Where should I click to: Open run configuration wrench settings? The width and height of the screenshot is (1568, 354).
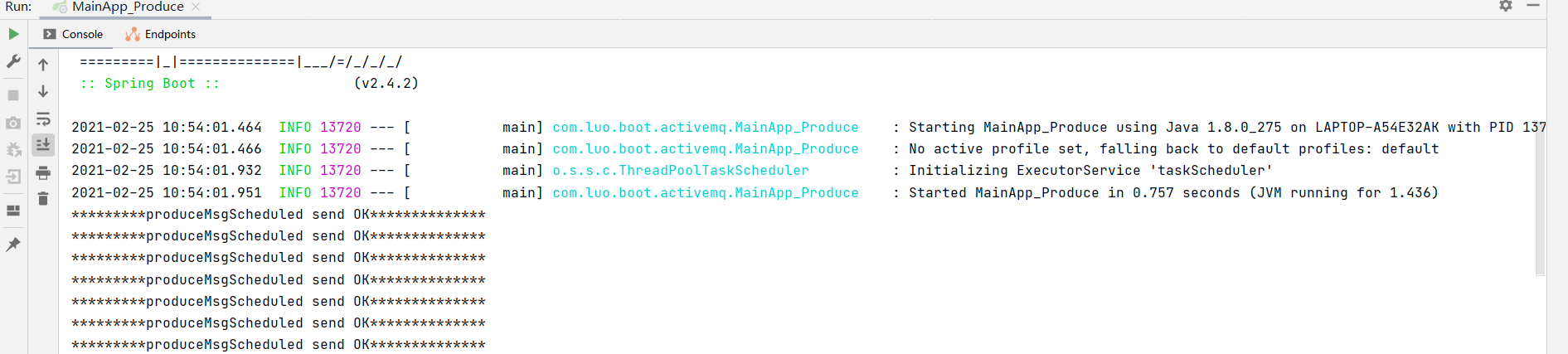point(13,61)
